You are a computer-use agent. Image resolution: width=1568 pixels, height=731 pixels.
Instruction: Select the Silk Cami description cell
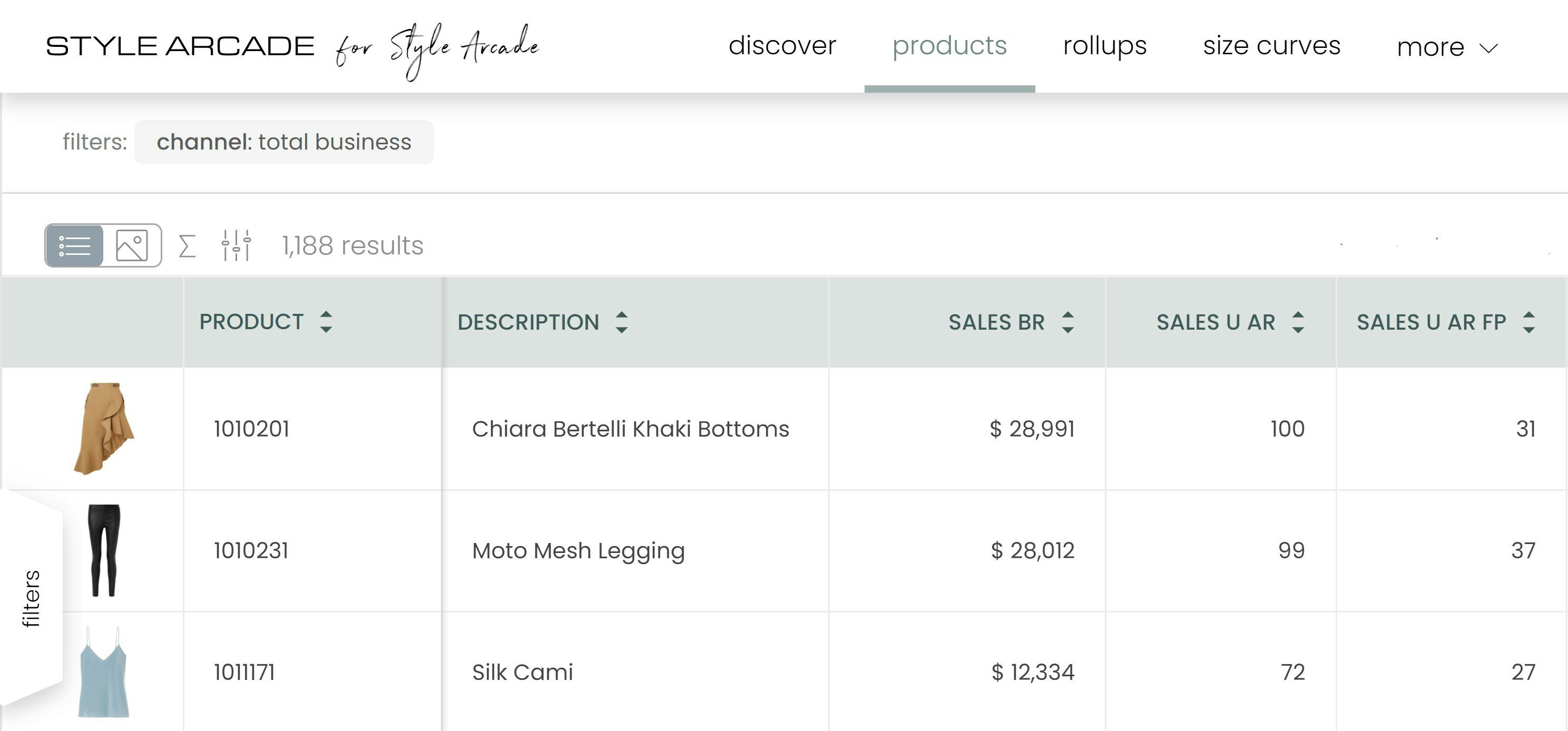point(522,672)
